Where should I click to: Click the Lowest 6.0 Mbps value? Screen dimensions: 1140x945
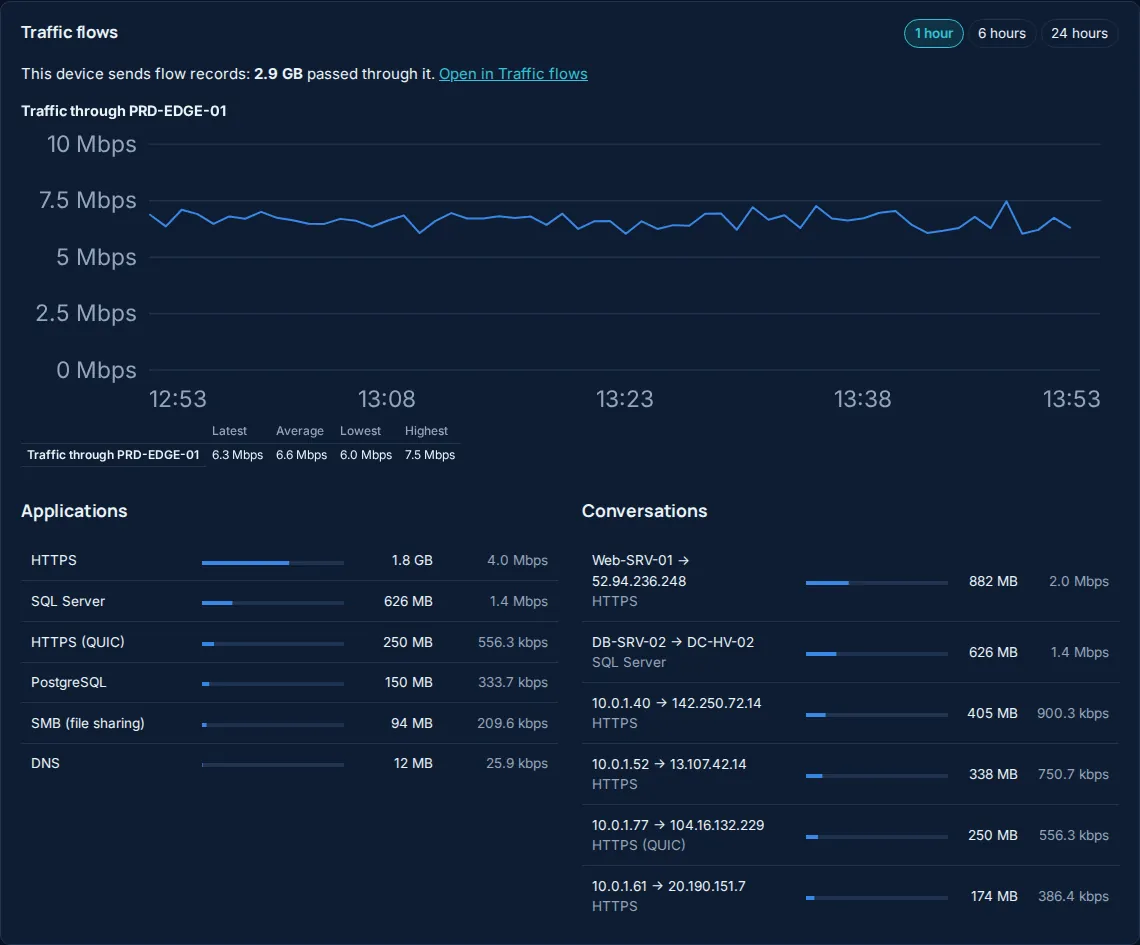click(x=366, y=455)
